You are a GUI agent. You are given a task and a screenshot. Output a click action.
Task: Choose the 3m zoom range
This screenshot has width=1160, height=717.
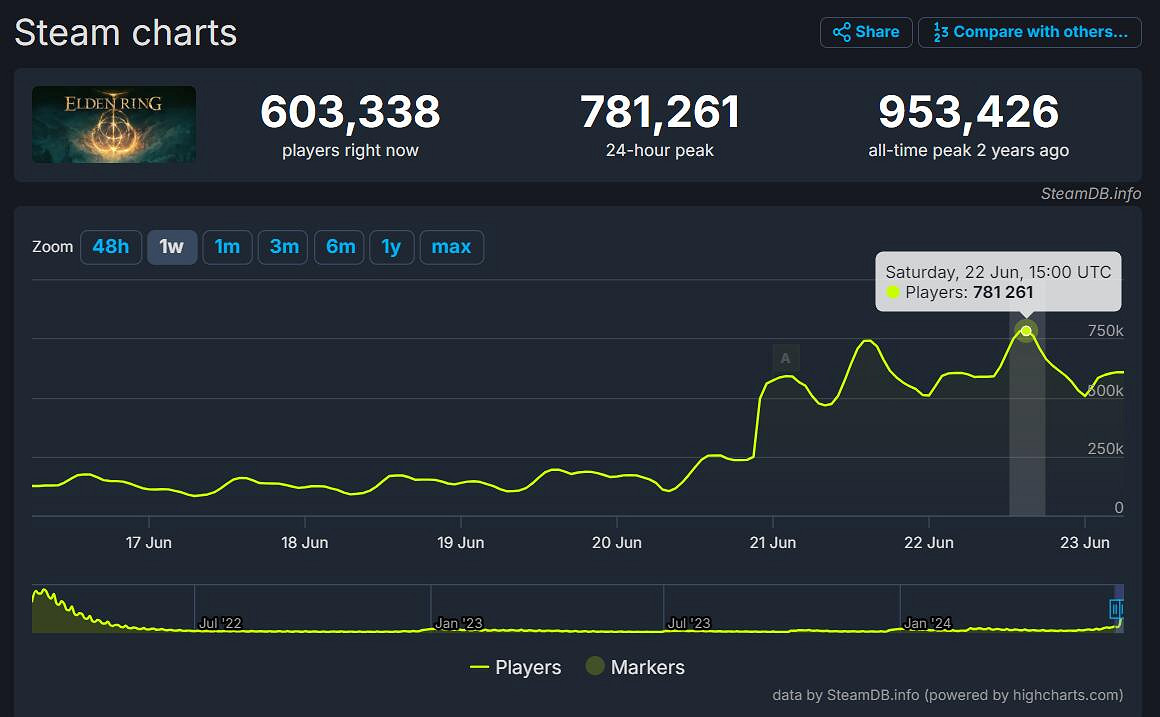click(x=283, y=246)
